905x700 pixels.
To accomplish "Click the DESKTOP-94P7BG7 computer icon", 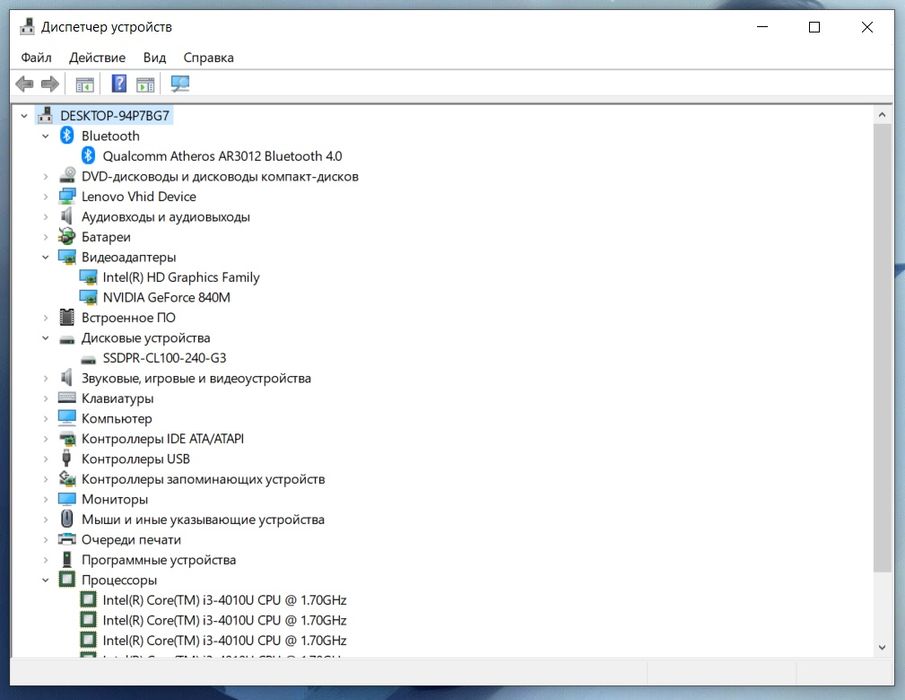I will [x=46, y=115].
